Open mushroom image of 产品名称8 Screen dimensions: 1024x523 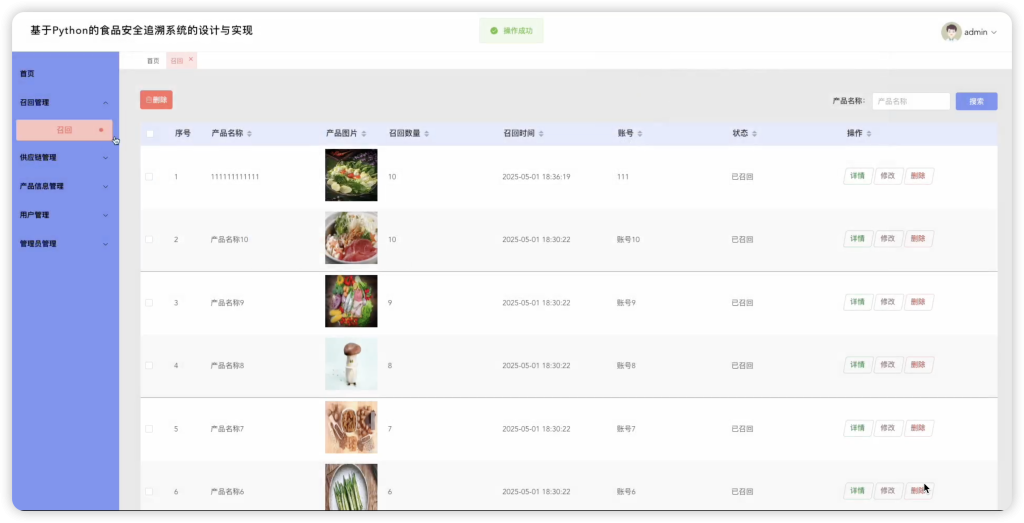point(351,364)
